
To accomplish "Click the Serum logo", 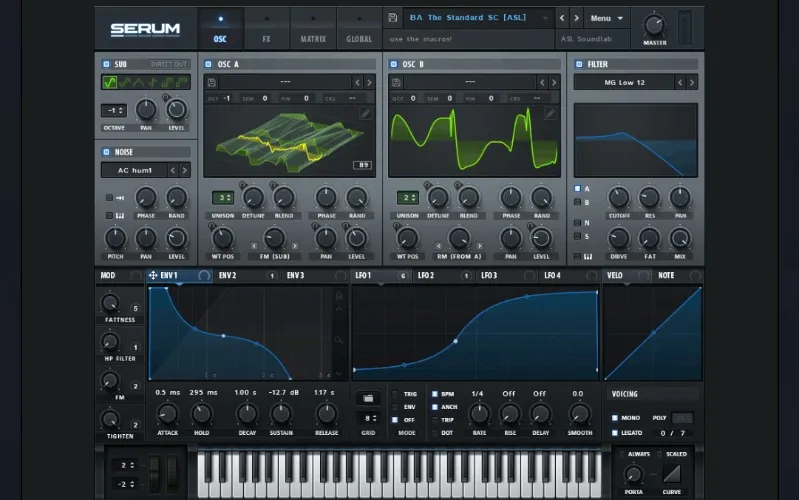I will [145, 30].
